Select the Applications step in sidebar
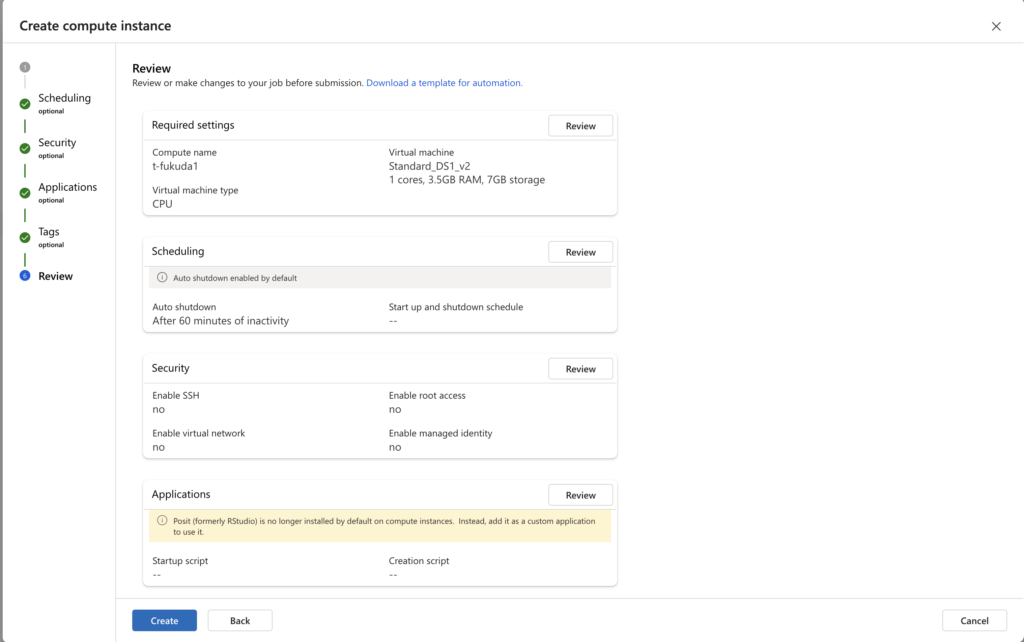Viewport: 1024px width, 642px height. [x=67, y=187]
